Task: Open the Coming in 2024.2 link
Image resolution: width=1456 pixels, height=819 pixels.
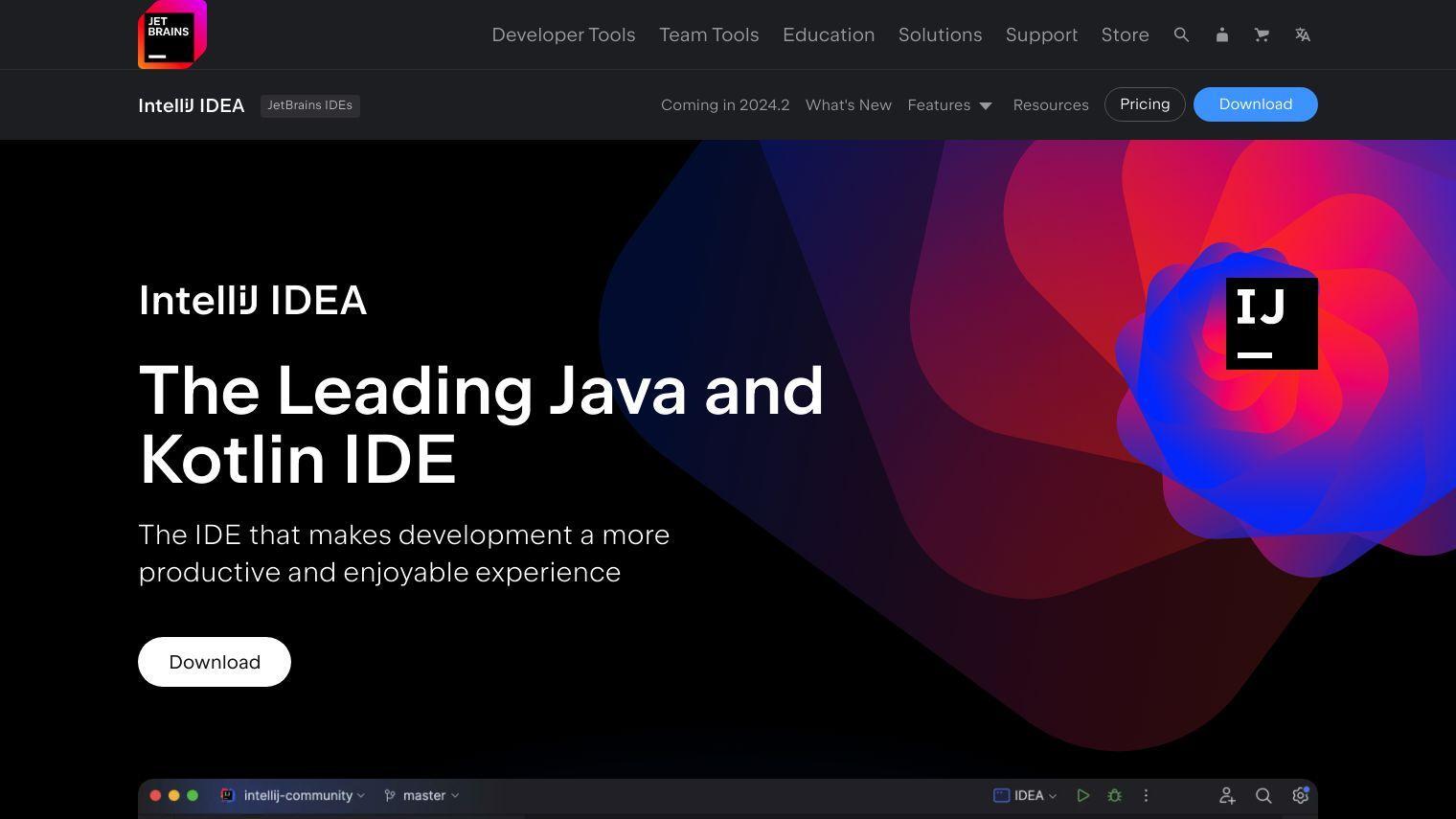Action: (x=725, y=105)
